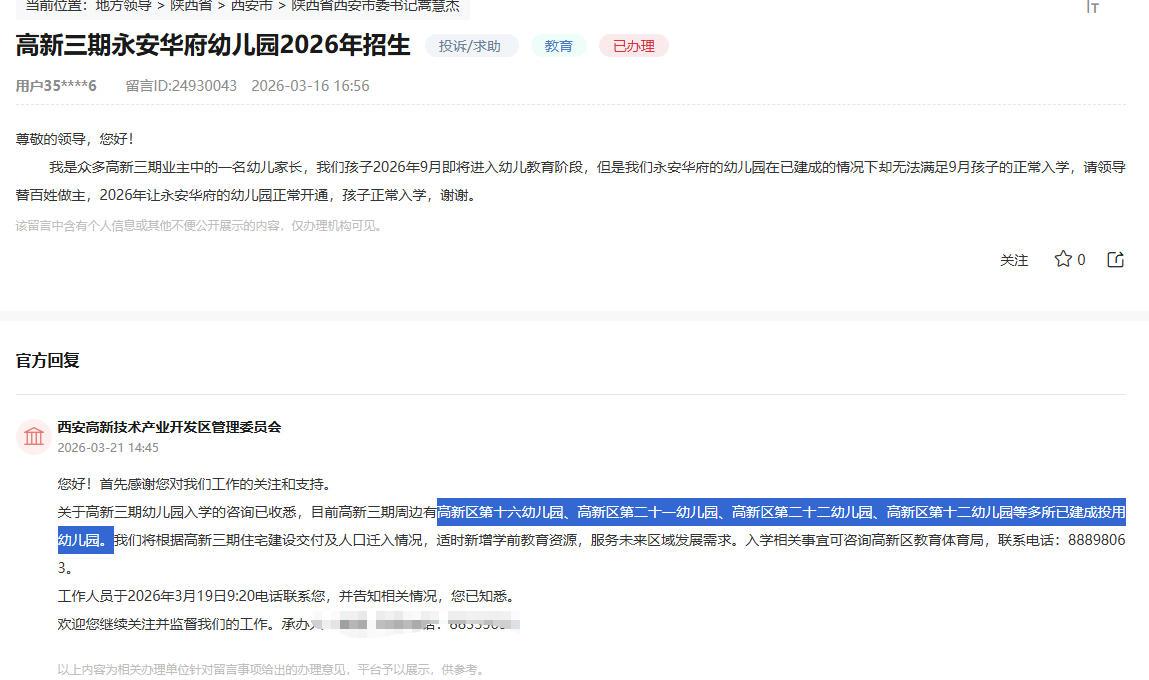The width and height of the screenshot is (1149, 680).
Task: Click the institution icon beside the agency name
Action: 33,436
